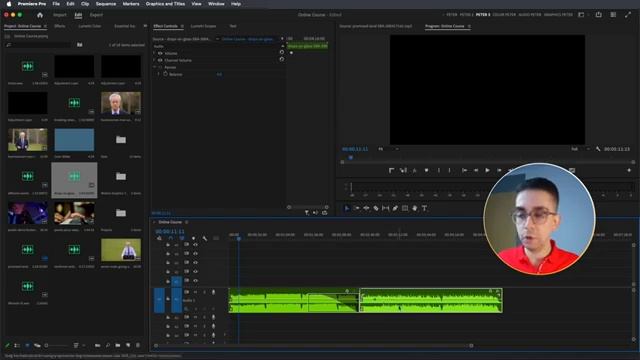Toggle snap magnet in timeline
Screen dimensions: 640x360
[171, 238]
